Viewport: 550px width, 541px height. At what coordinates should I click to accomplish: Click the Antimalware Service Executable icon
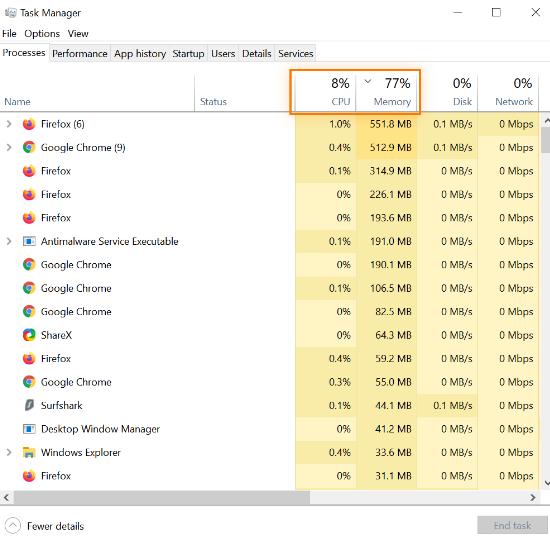pyautogui.click(x=29, y=241)
